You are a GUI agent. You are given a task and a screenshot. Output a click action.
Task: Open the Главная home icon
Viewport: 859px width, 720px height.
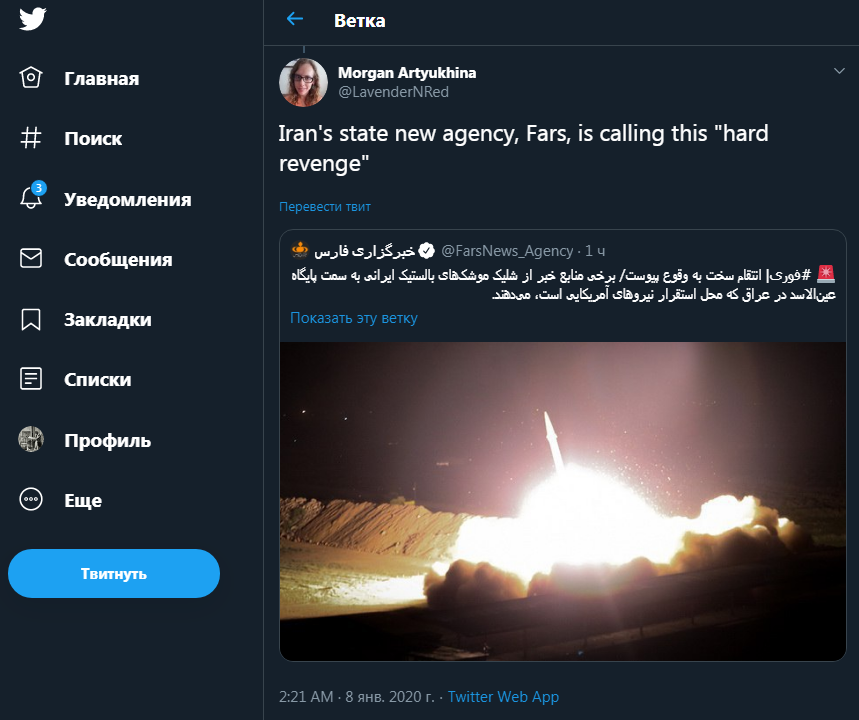(31, 78)
